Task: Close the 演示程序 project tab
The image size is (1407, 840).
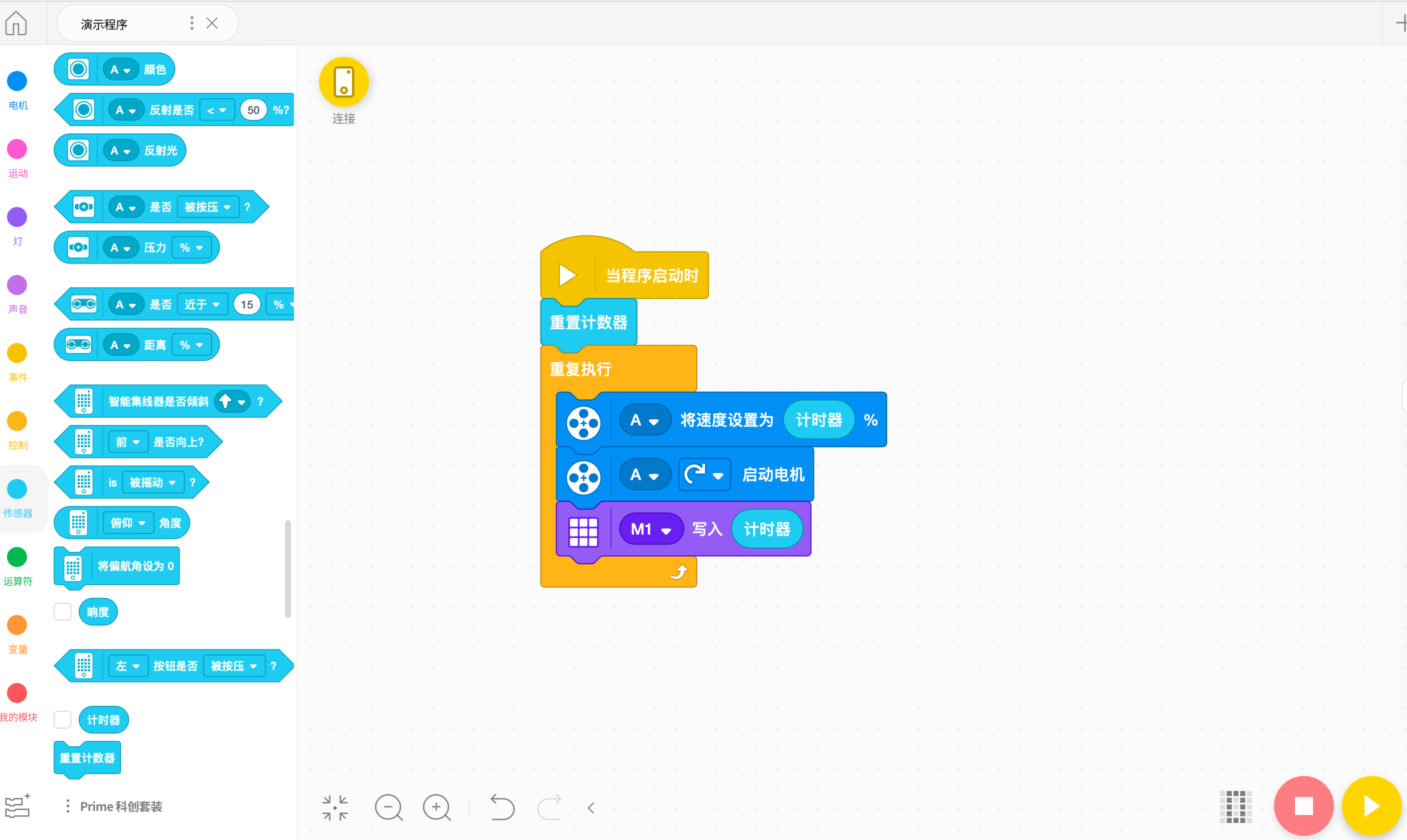Action: click(x=212, y=23)
